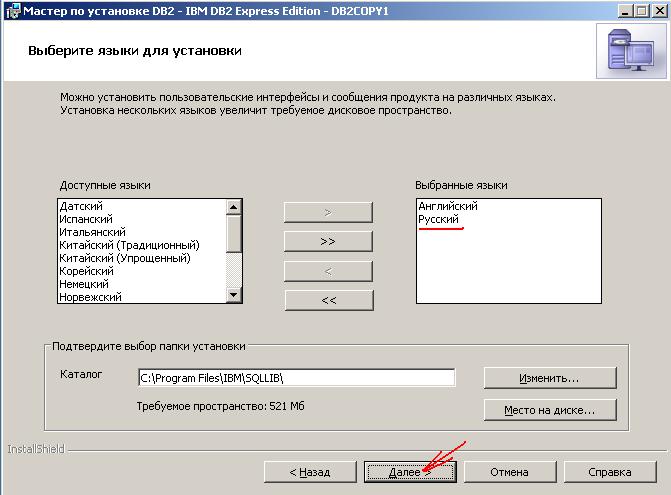
Task: Click the language list scroll up arrow
Action: click(234, 207)
